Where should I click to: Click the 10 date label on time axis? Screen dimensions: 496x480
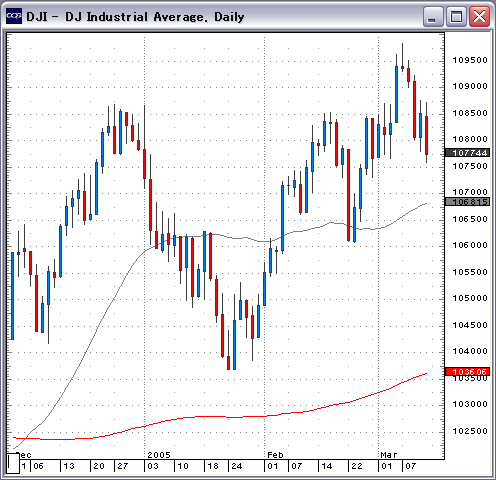pyautogui.click(x=183, y=466)
